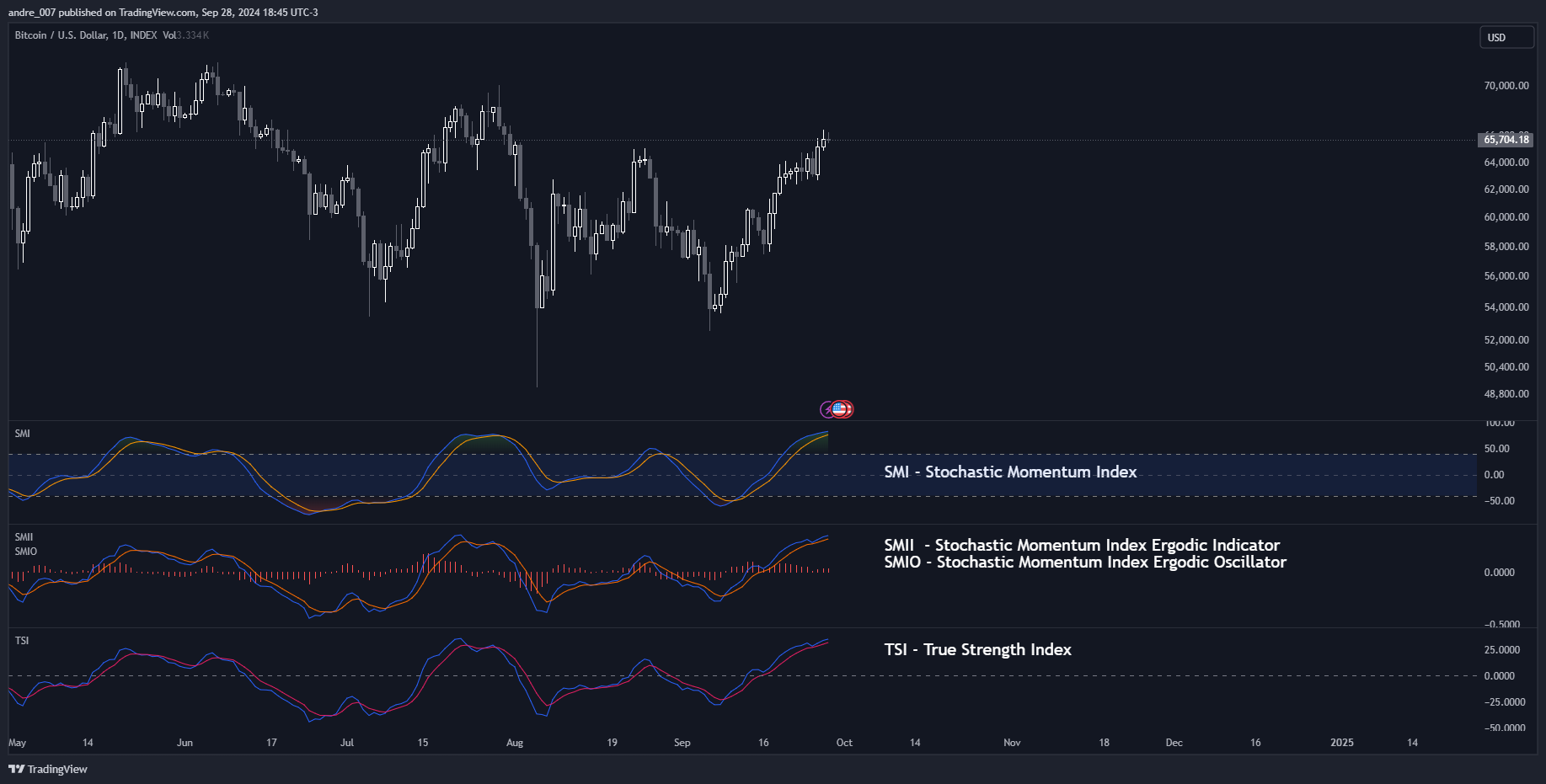The height and width of the screenshot is (784, 1546).
Task: Click the 62,000.00 price axis label
Action: click(1506, 189)
